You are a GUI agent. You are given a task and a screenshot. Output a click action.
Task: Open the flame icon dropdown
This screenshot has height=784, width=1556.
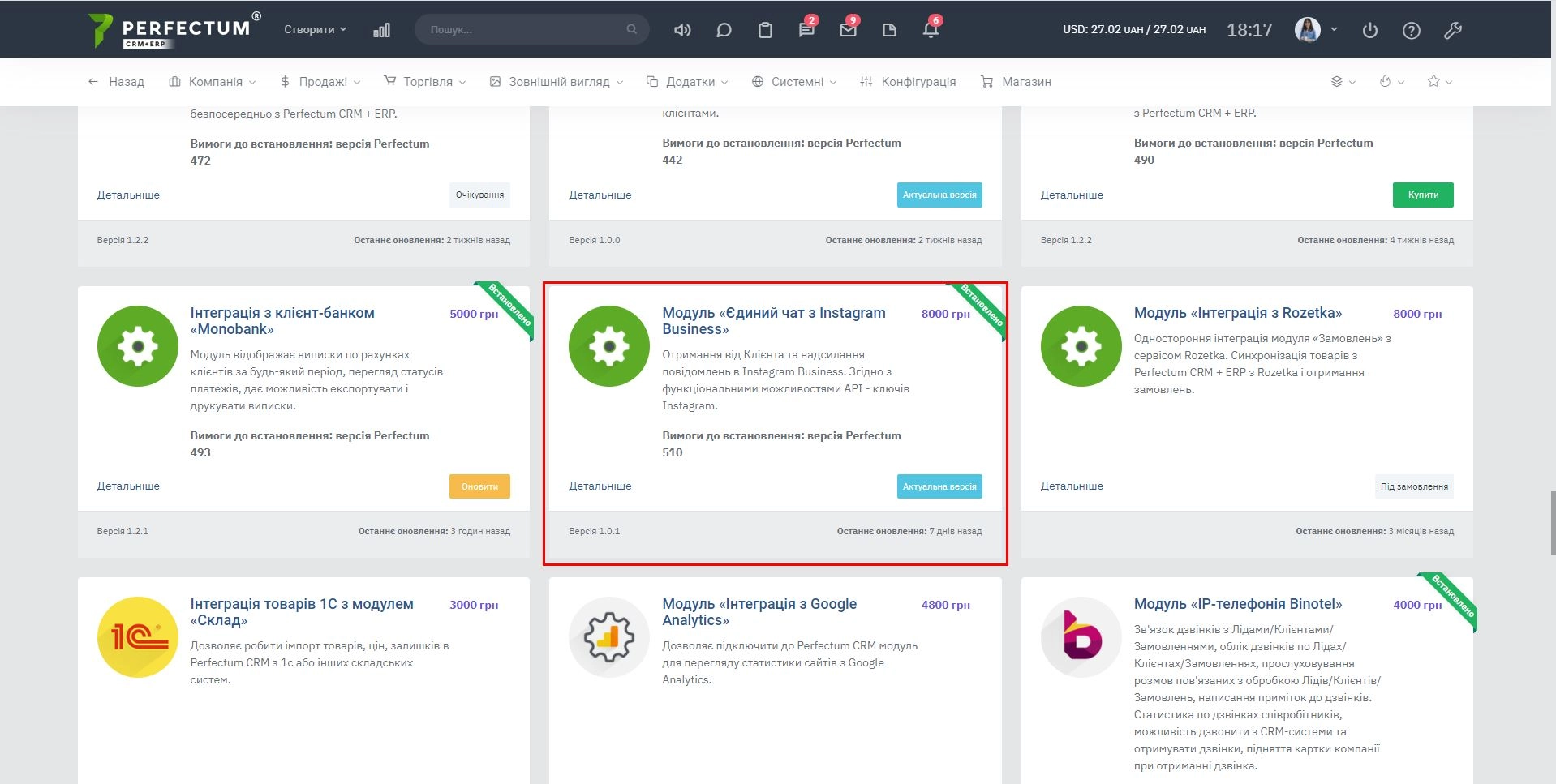tap(1391, 81)
